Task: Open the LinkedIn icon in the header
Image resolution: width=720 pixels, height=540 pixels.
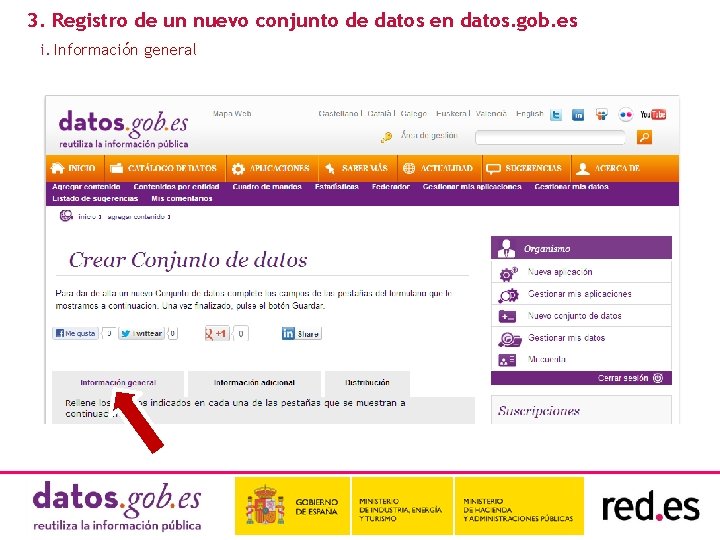Action: coord(578,115)
